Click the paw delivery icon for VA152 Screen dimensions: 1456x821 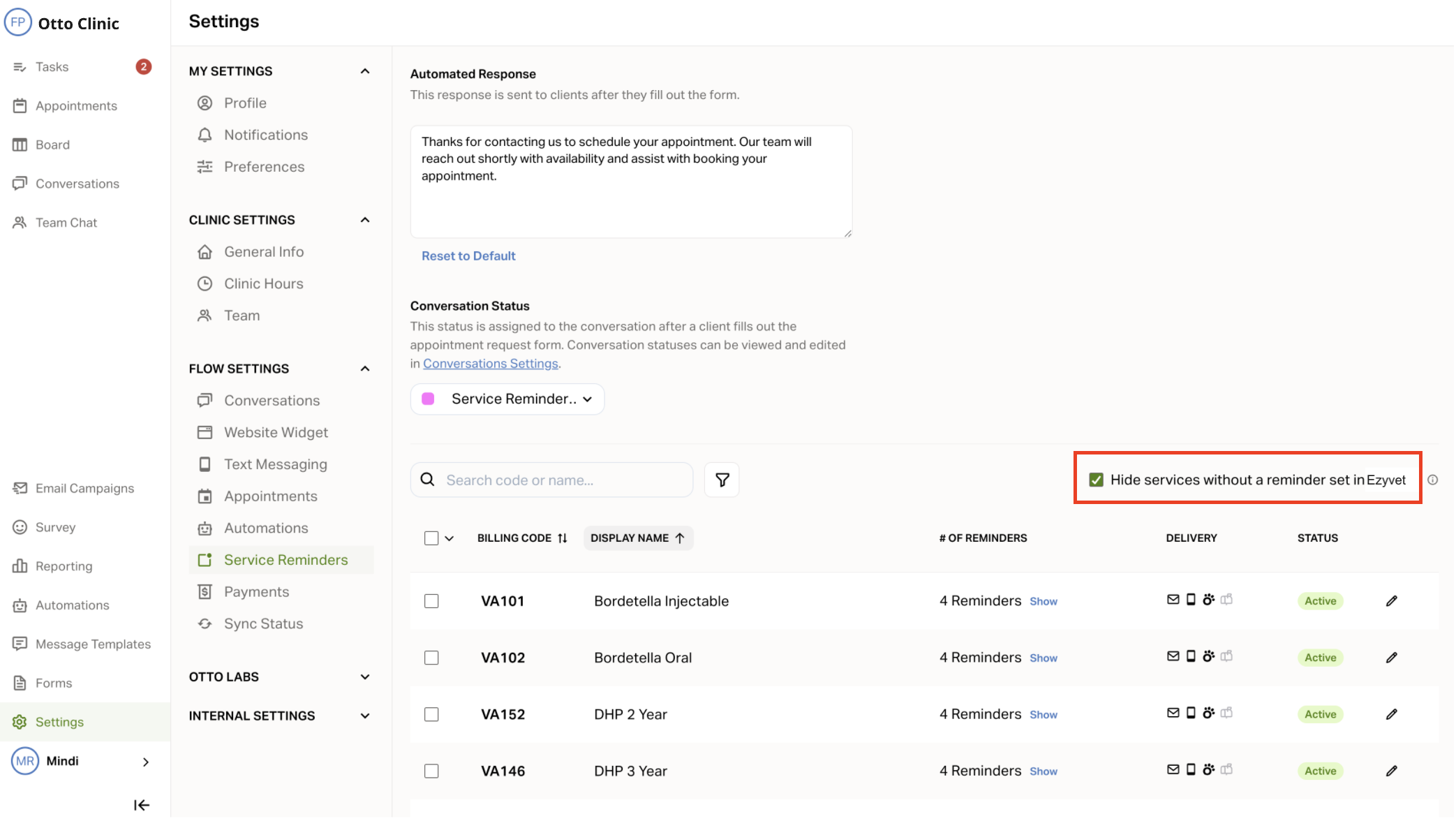(1209, 713)
